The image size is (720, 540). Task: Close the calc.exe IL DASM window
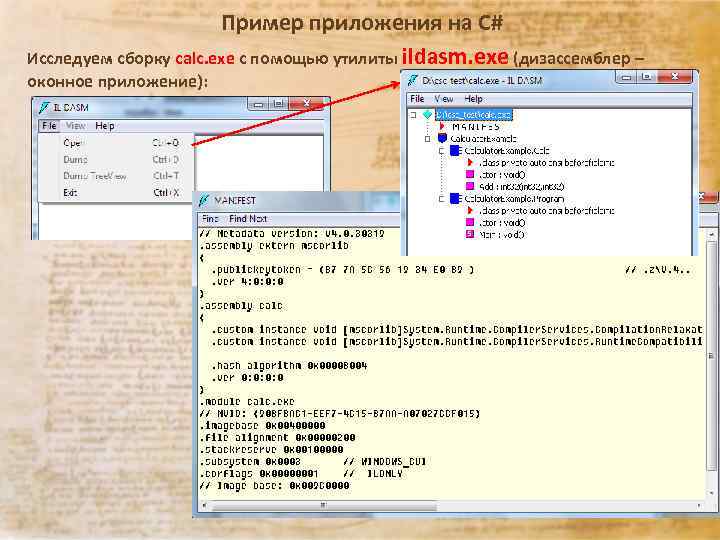tap(675, 77)
